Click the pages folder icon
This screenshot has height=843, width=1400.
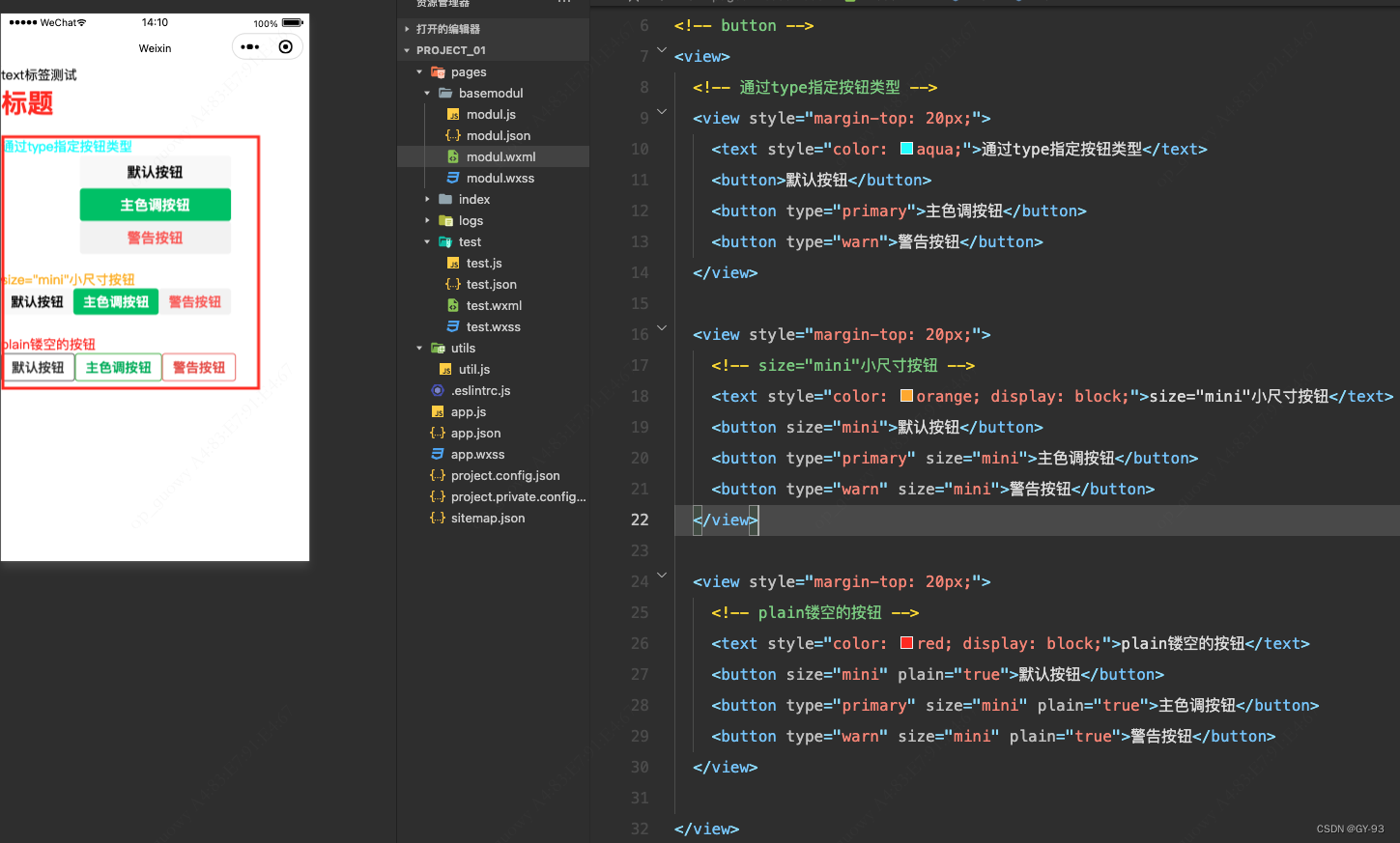(438, 71)
